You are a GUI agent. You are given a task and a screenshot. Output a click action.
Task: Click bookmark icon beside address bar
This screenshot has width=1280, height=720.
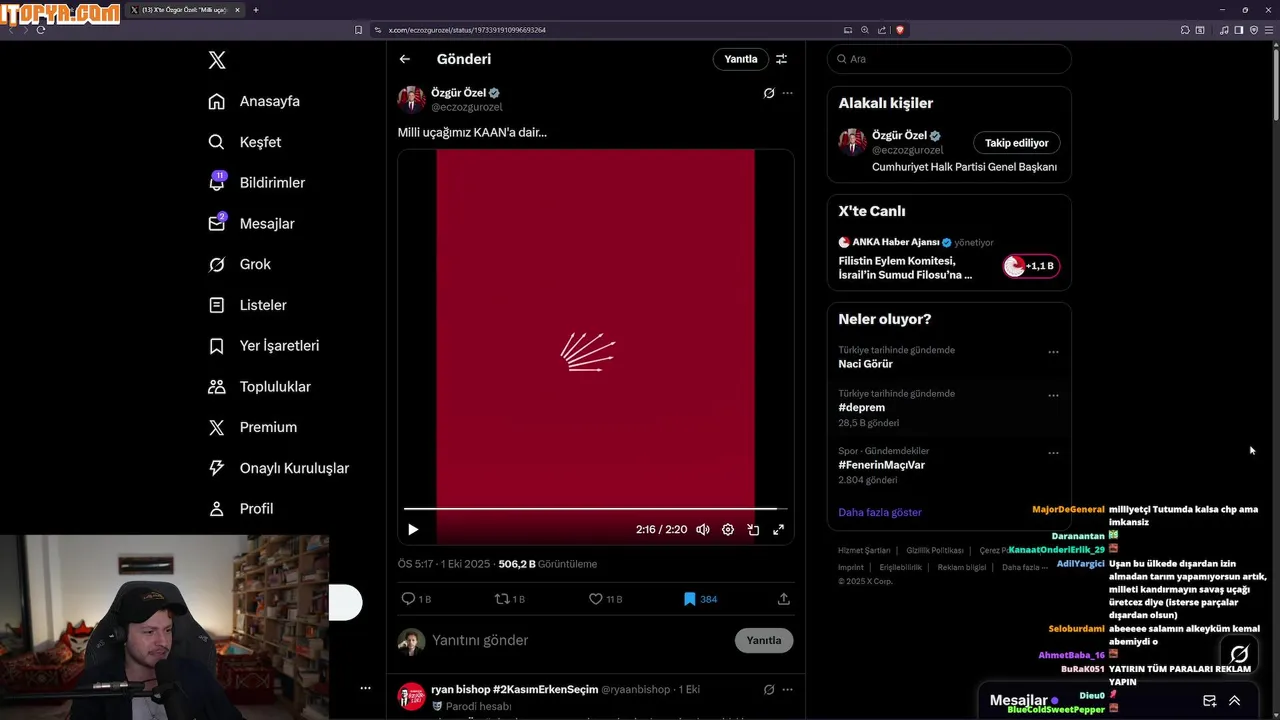point(358,30)
